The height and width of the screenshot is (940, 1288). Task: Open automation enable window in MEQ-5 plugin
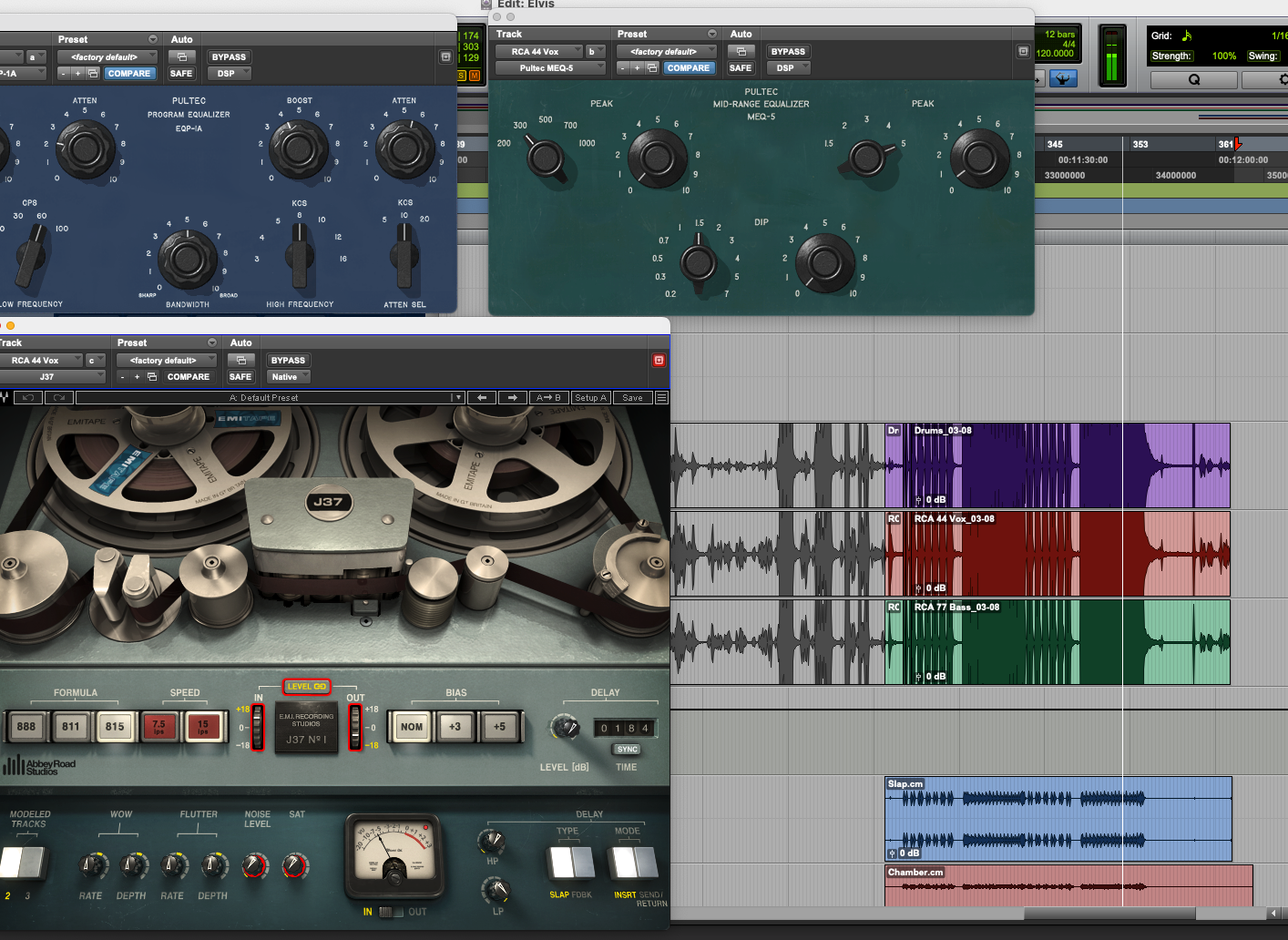pos(741,52)
